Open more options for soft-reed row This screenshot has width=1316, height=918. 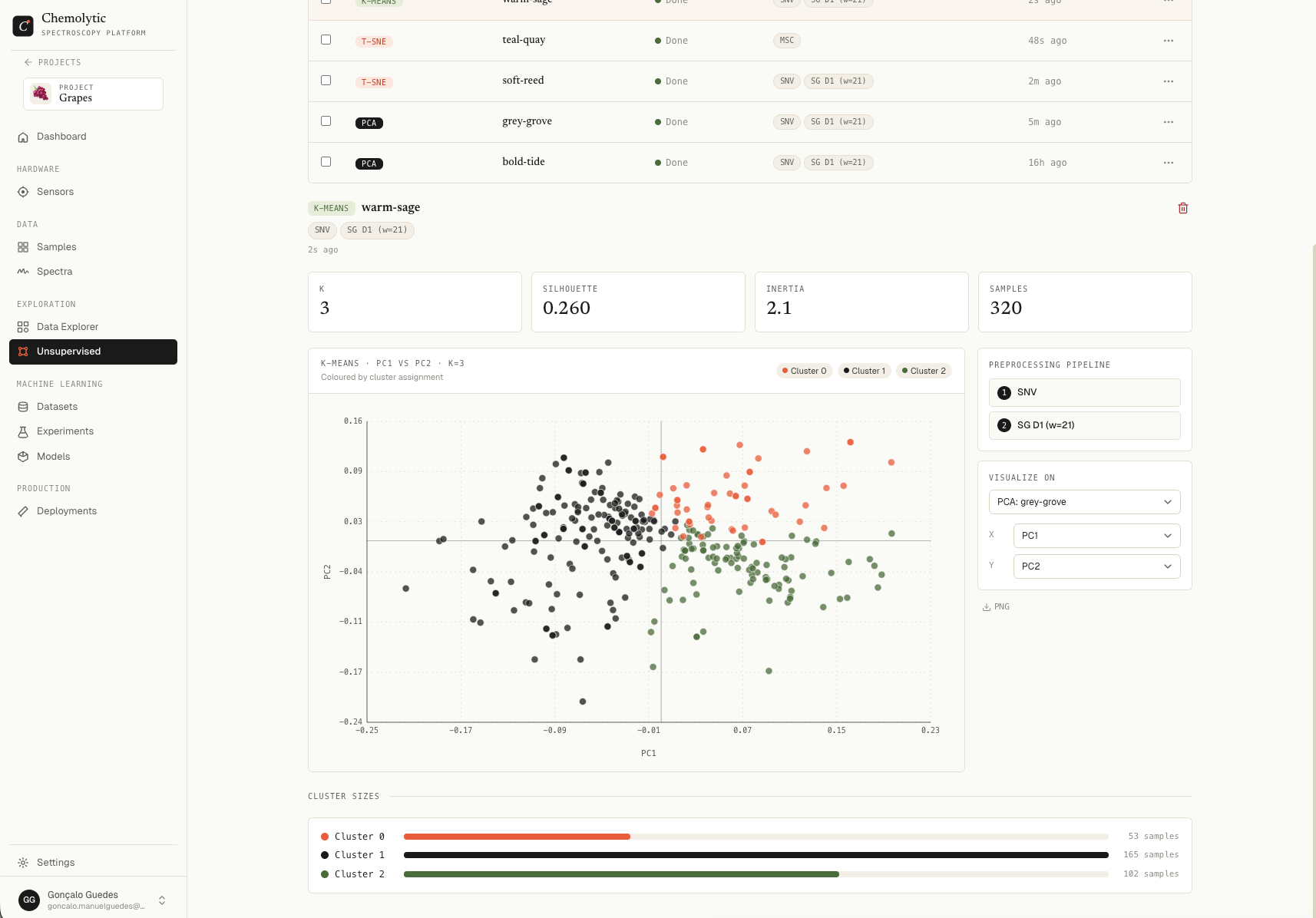tap(1169, 81)
